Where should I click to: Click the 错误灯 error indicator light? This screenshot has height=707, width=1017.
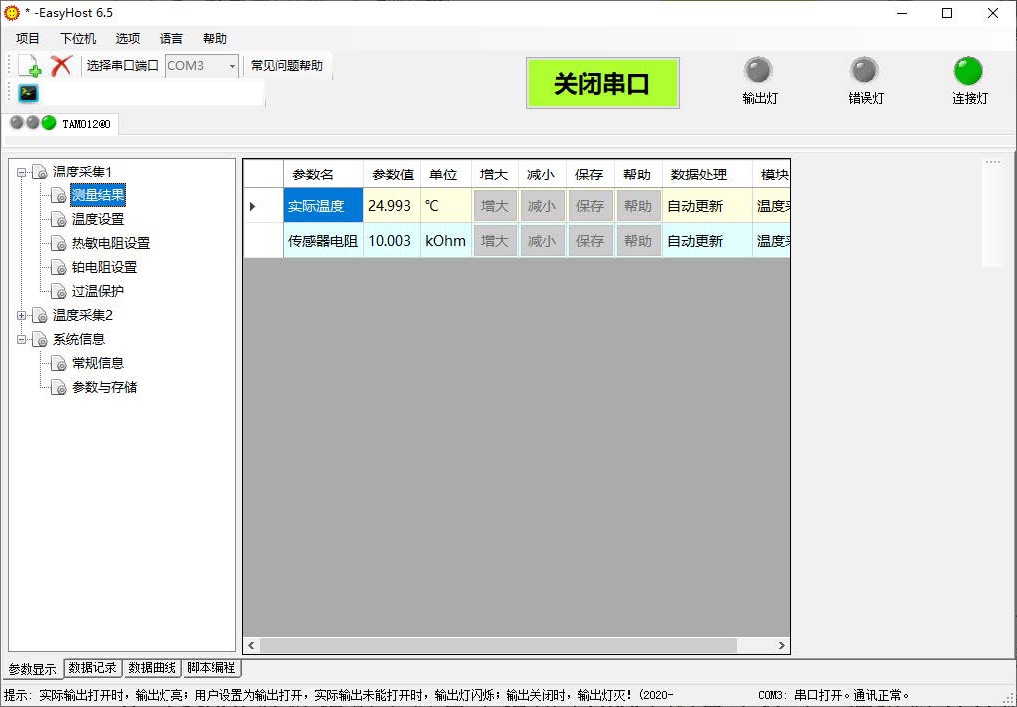point(864,71)
